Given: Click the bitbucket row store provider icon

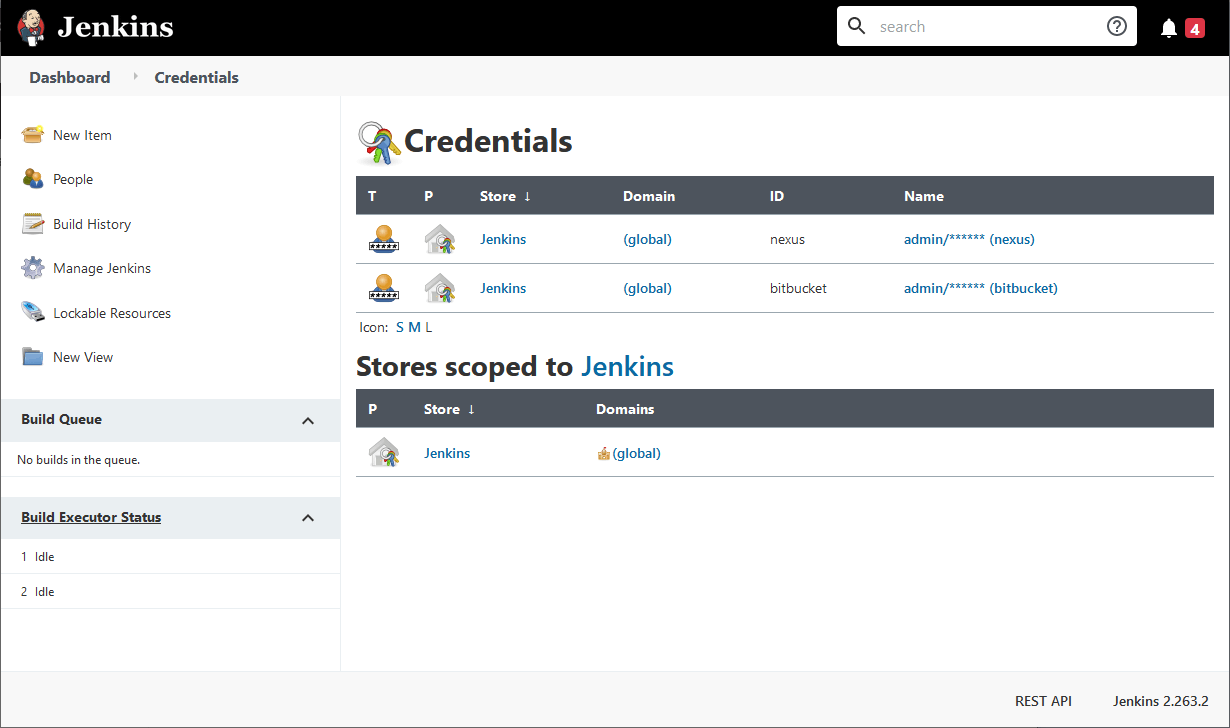Looking at the screenshot, I should click(440, 288).
